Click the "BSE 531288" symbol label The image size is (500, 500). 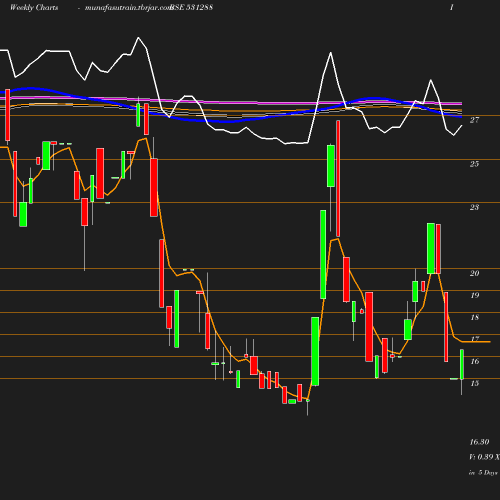[x=192, y=7]
